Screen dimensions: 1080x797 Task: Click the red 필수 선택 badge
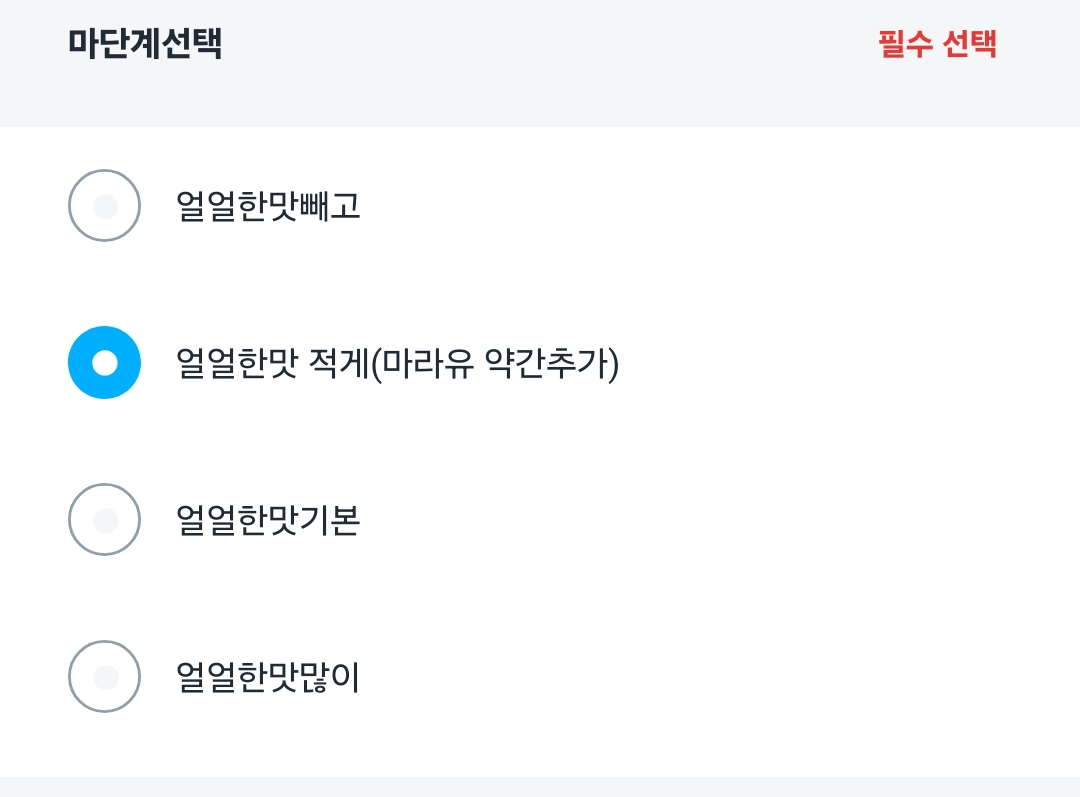point(937,44)
